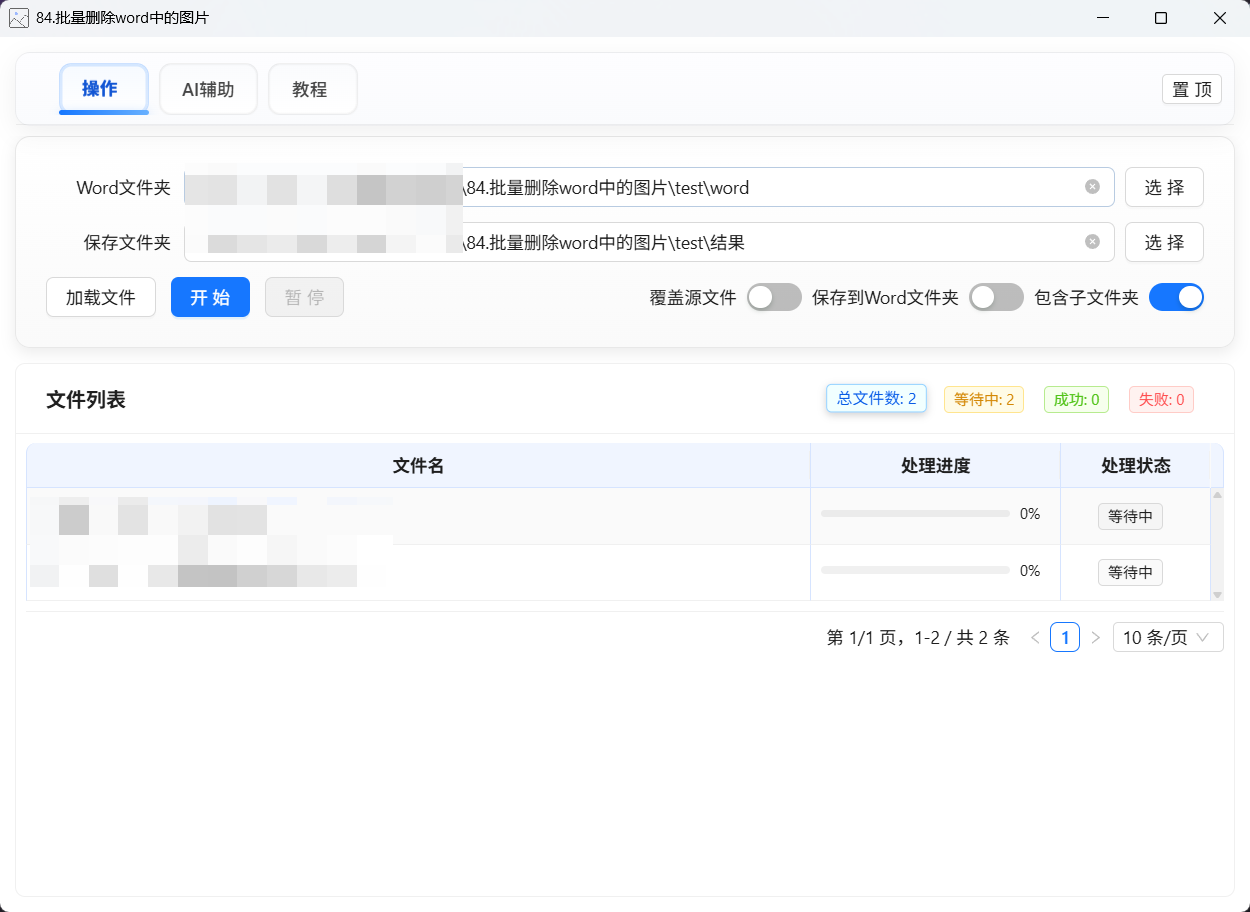Click the 等待中: 2 count badge
Image resolution: width=1250 pixels, height=912 pixels.
click(x=983, y=399)
